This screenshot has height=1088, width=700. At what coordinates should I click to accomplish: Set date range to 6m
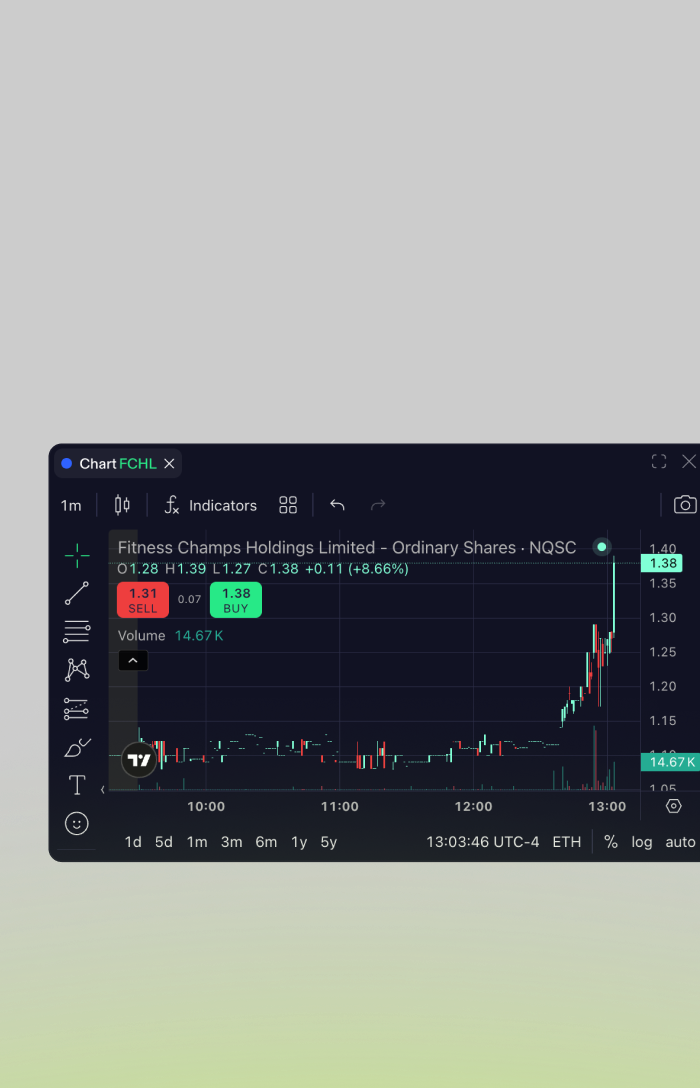pos(266,842)
